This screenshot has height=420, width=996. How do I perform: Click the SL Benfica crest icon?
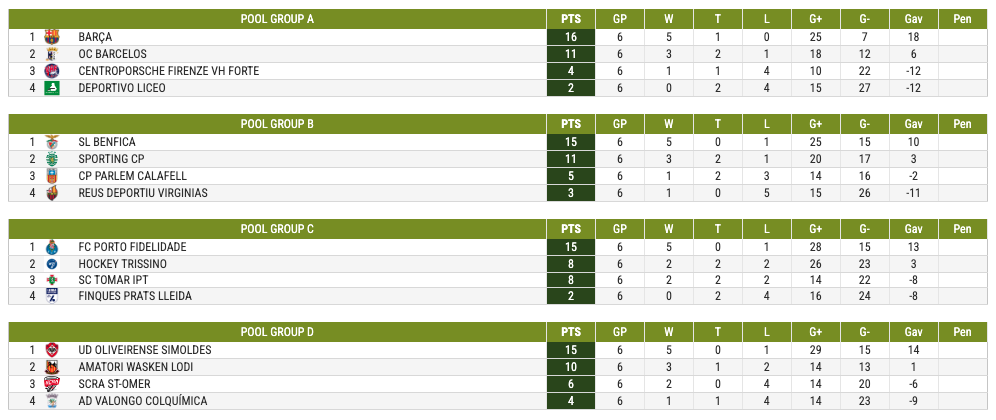click(51, 142)
